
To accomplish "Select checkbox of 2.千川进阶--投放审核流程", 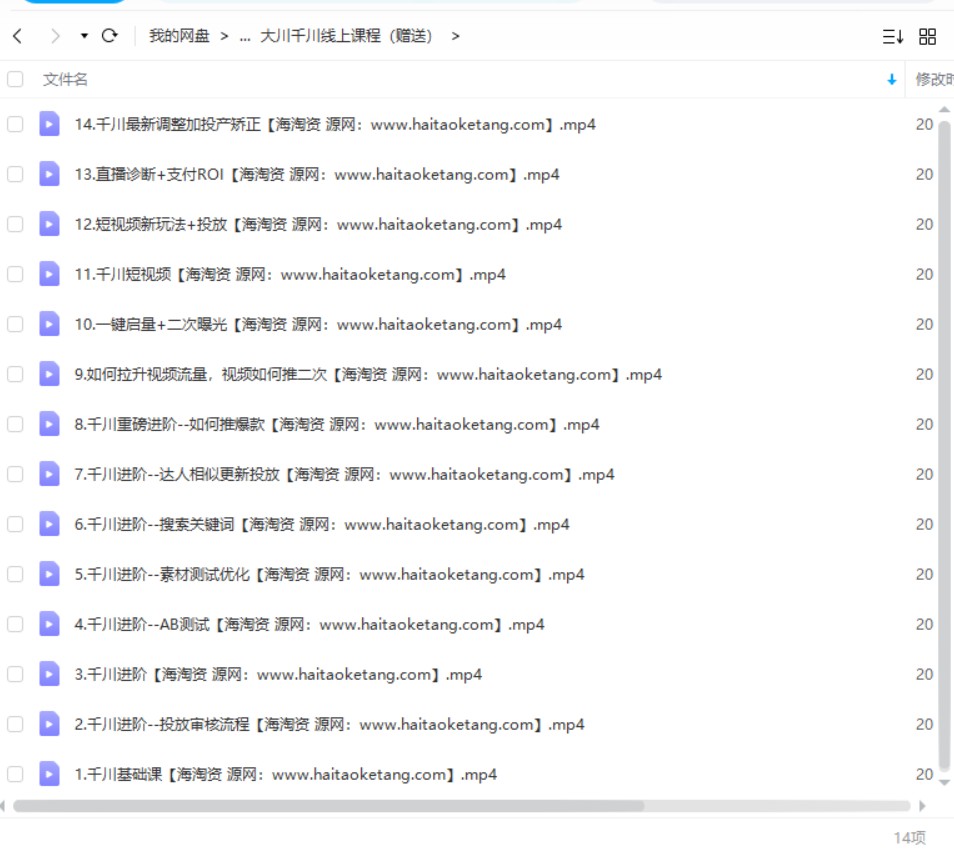I will 15,724.
